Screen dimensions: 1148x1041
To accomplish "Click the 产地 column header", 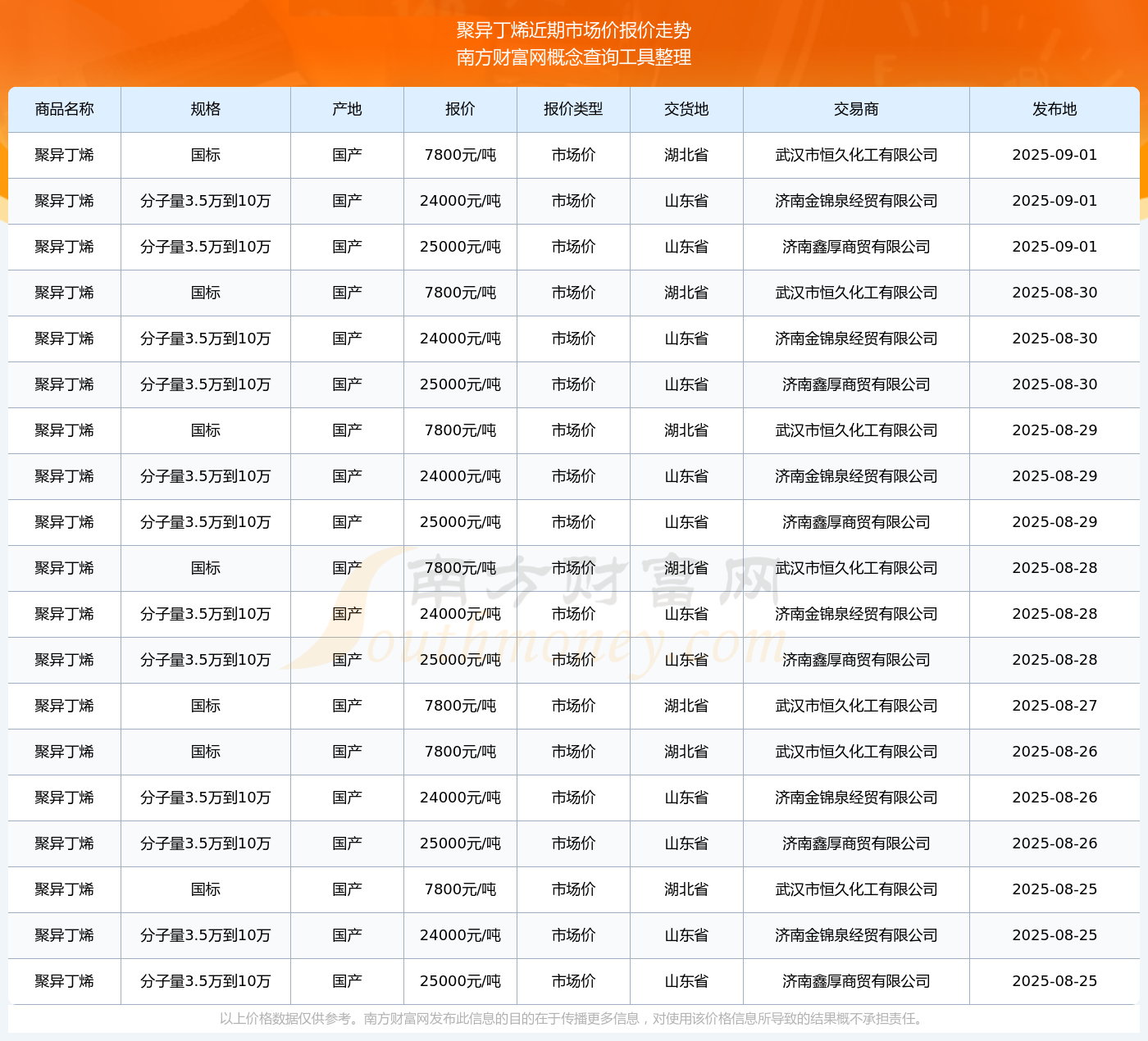I will point(347,109).
